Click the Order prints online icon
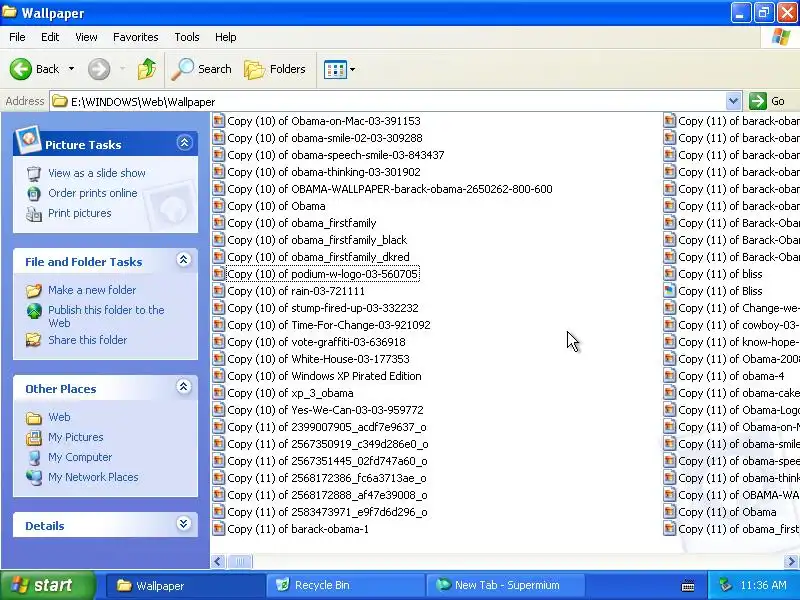The height and width of the screenshot is (600, 800). pos(34,193)
